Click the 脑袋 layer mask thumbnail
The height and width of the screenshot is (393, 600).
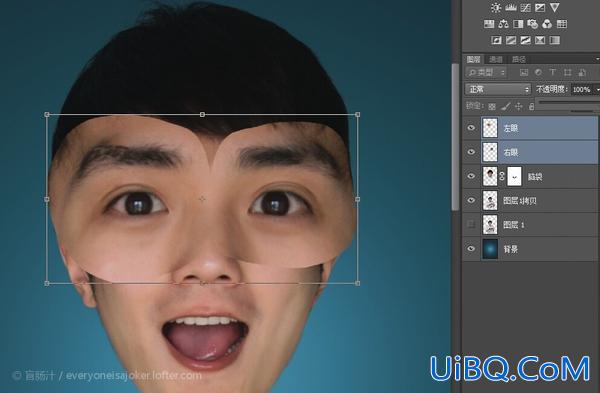coord(514,176)
